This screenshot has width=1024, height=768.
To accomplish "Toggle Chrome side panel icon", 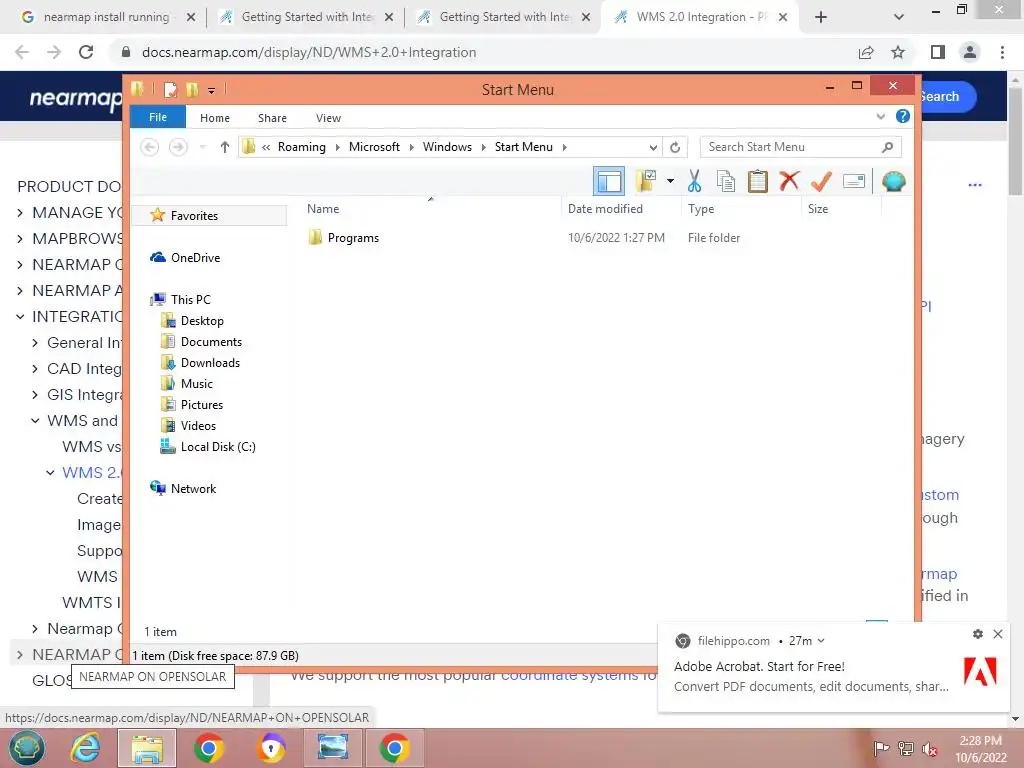I will 938,52.
